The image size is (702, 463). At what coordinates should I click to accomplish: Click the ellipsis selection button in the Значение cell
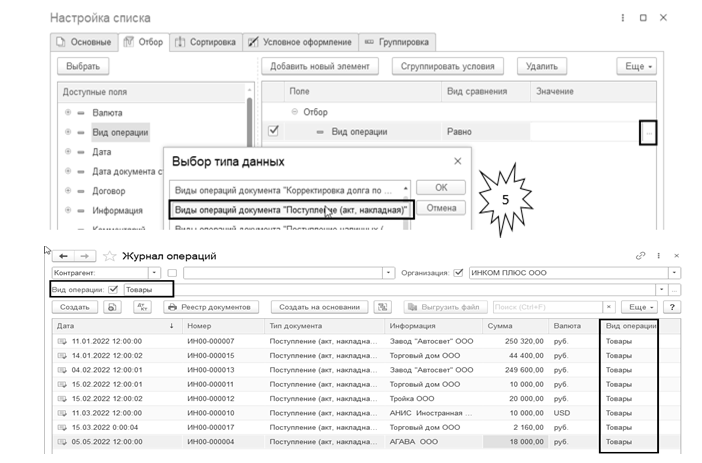(649, 133)
